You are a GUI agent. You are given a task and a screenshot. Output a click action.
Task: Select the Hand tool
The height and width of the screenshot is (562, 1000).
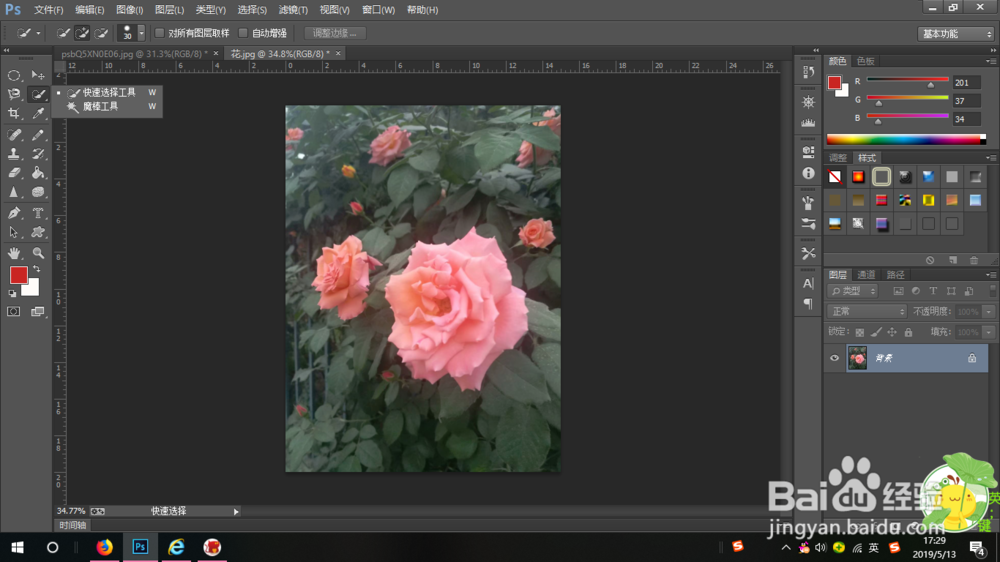13,253
